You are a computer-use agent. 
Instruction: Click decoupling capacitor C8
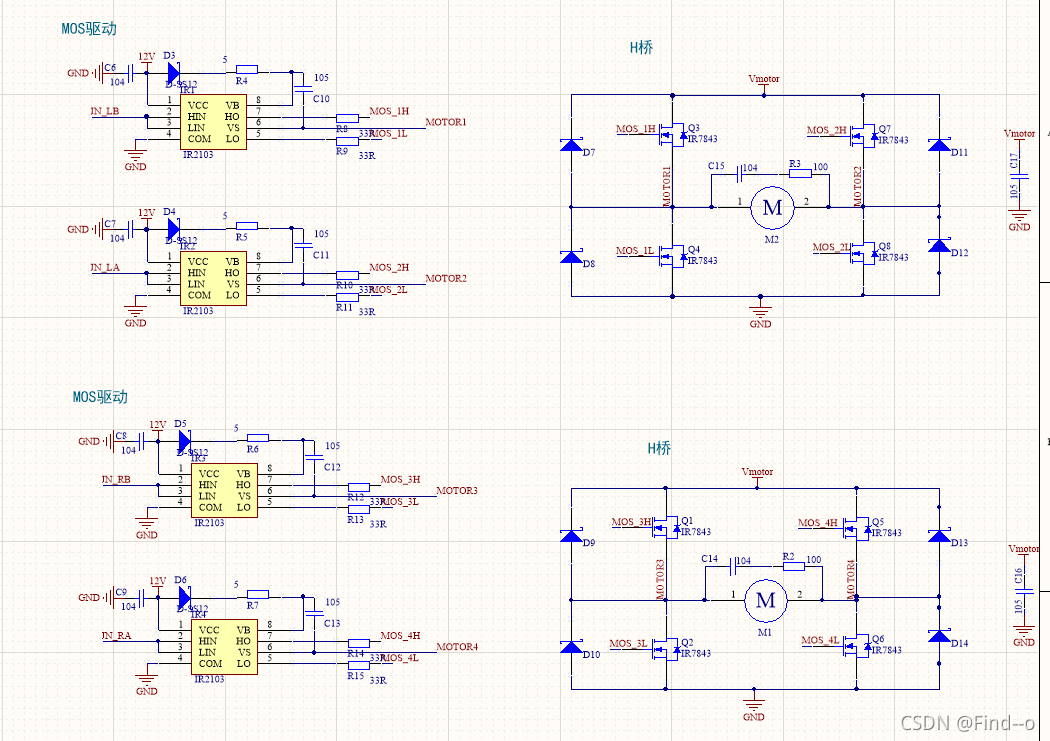click(x=143, y=441)
